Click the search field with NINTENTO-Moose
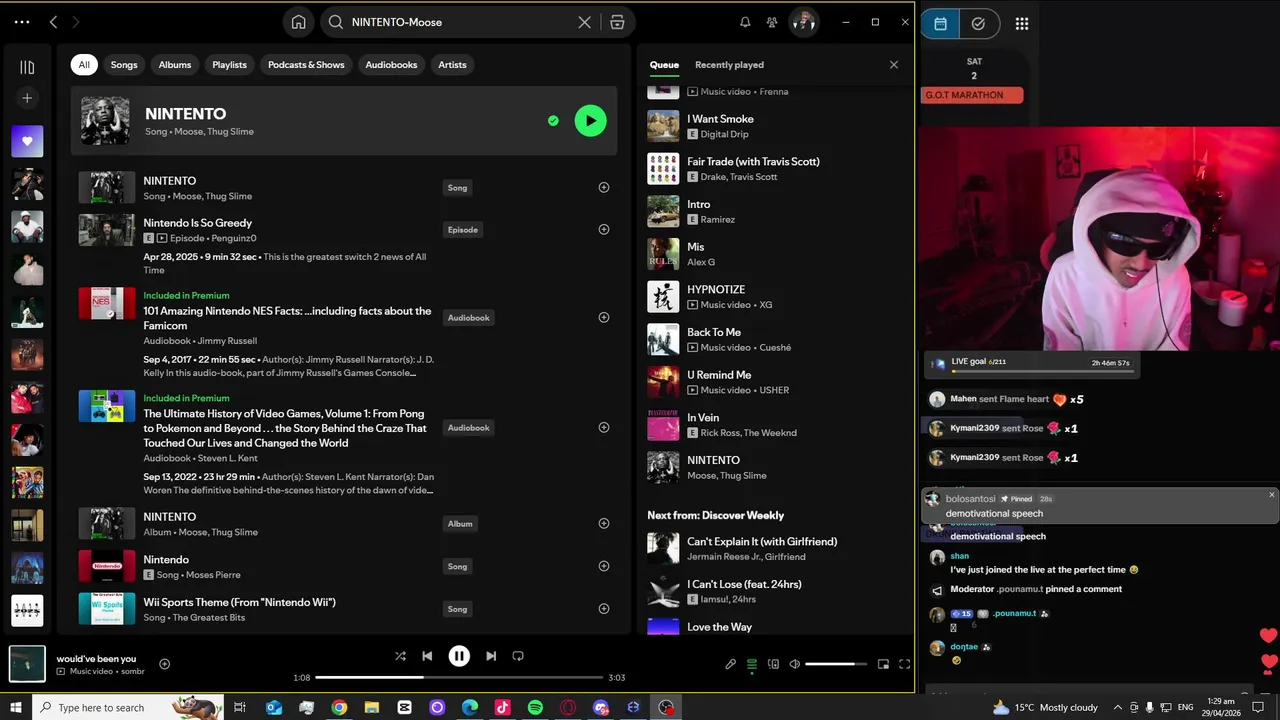 (460, 22)
